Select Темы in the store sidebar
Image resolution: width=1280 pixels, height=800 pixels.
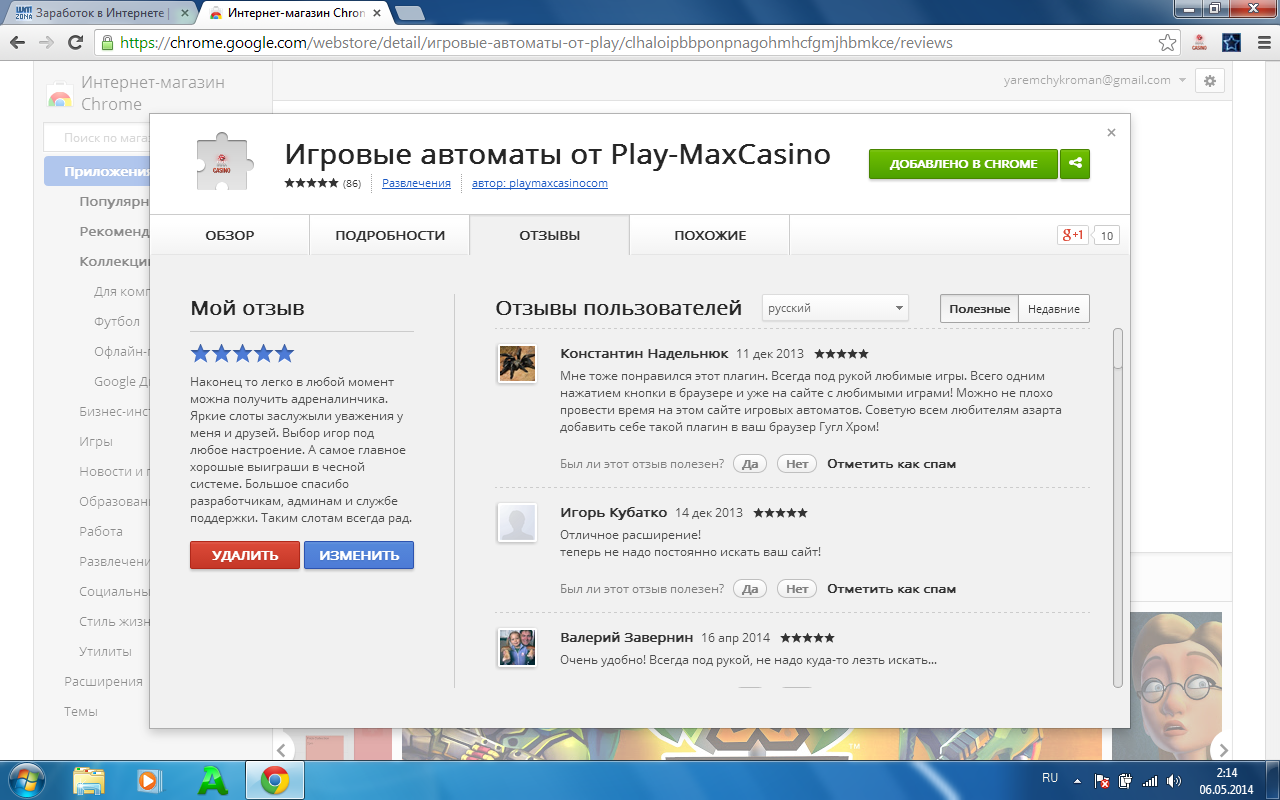[x=81, y=712]
